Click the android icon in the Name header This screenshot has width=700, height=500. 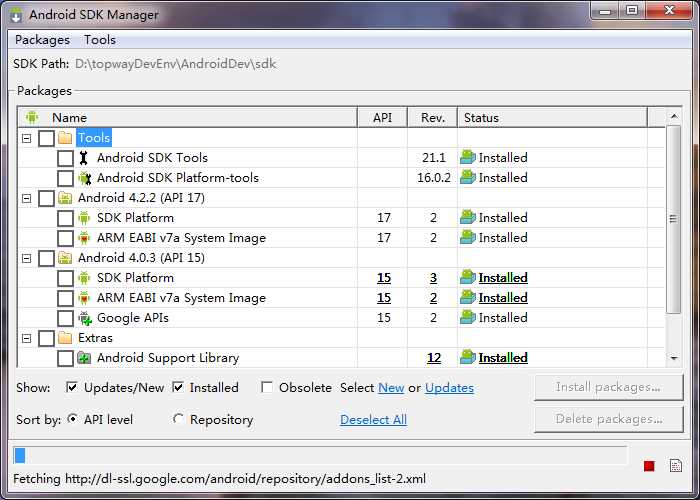[x=32, y=117]
